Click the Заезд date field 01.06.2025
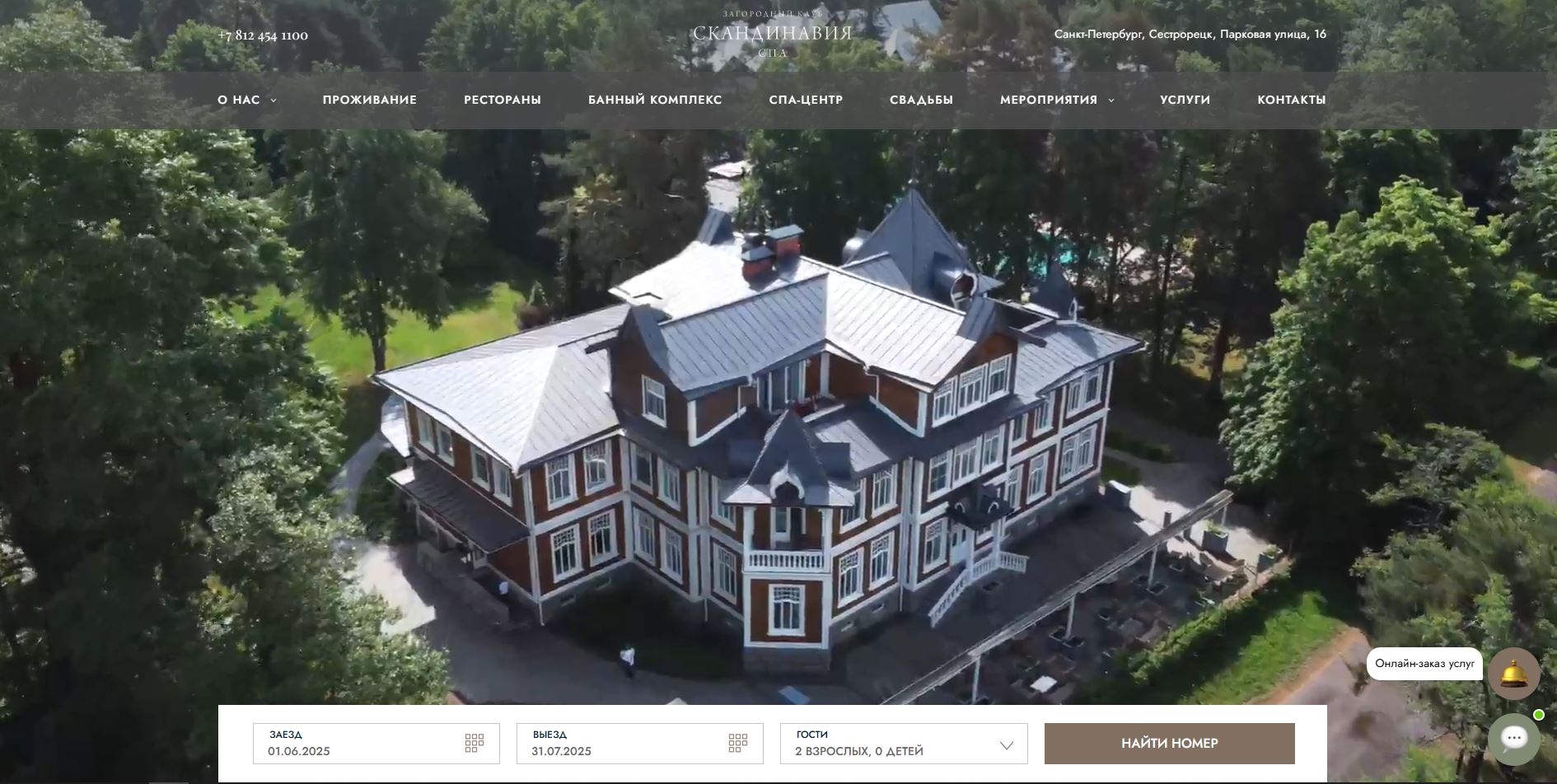This screenshot has height=784, width=1557. point(376,744)
